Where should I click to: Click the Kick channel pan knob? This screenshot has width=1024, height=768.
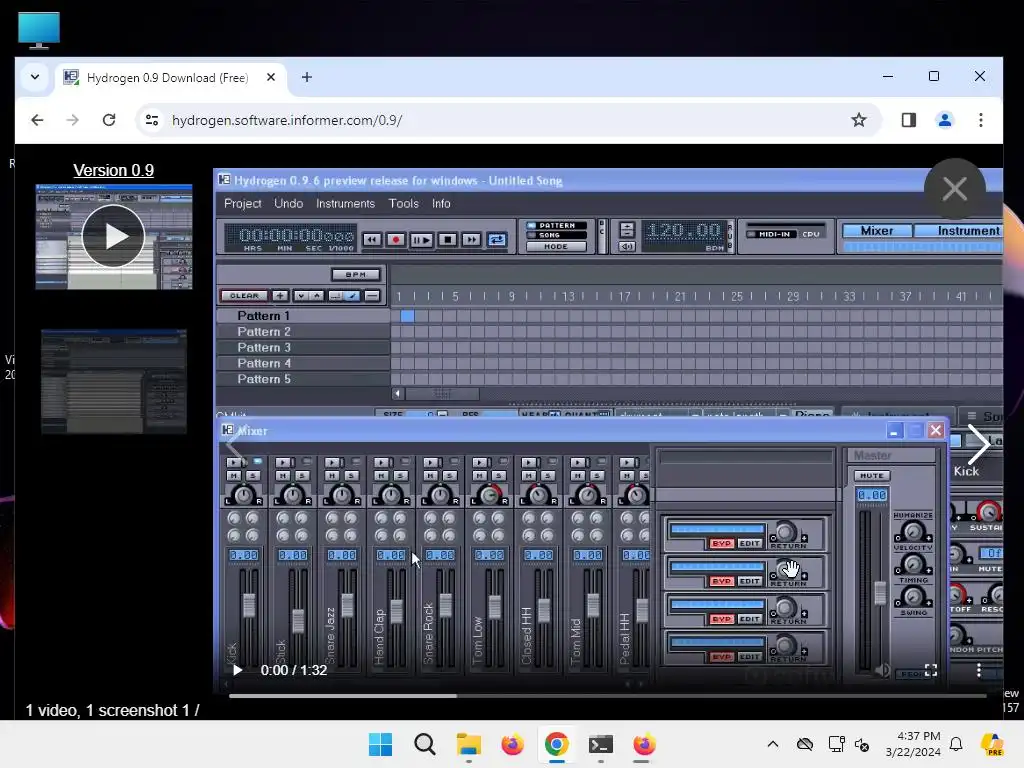(243, 496)
